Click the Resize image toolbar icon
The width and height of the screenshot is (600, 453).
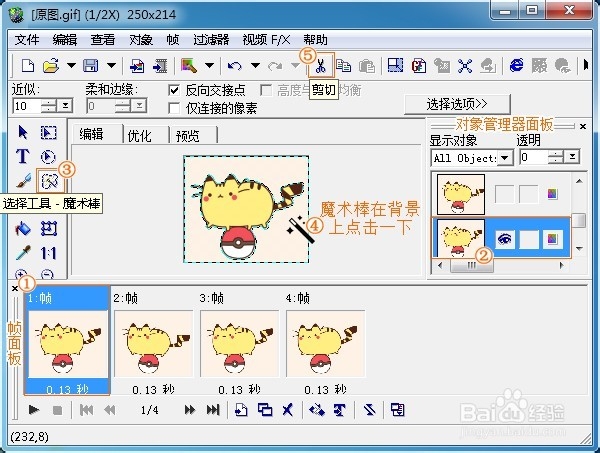tap(395, 66)
